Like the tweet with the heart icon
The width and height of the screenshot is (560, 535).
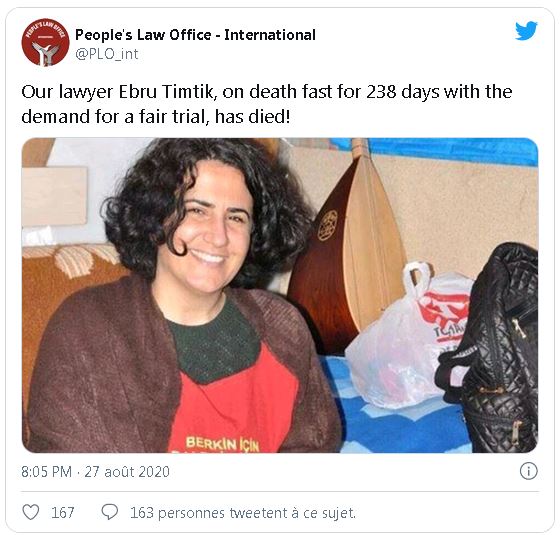tap(31, 512)
